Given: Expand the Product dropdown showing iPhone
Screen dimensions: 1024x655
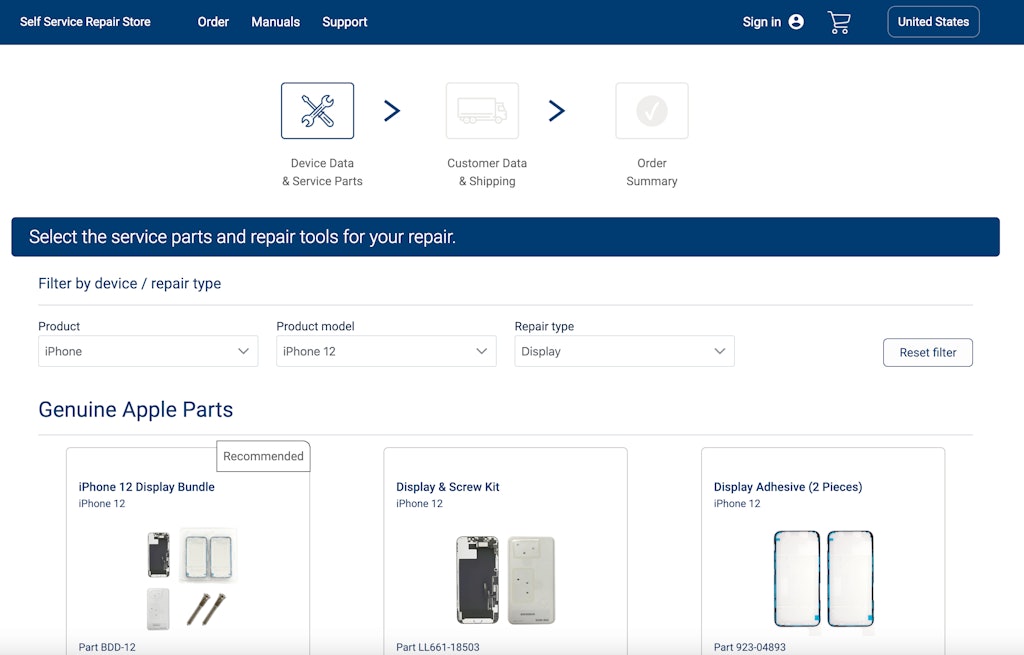Looking at the screenshot, I should (x=147, y=351).
